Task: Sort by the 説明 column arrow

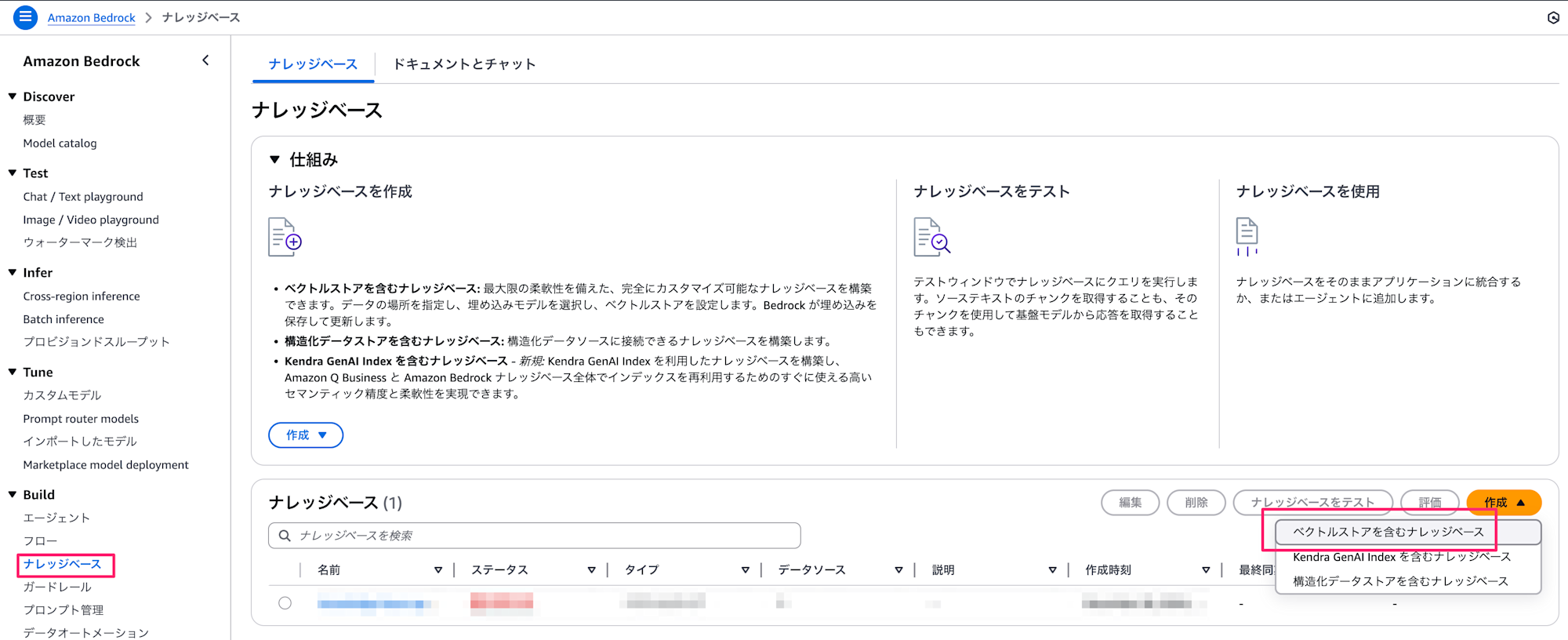Action: click(1053, 570)
